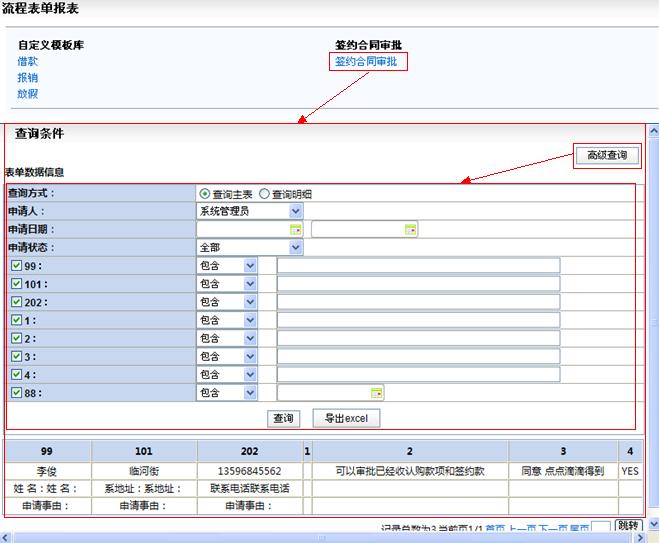Open calendar picker for start application date
This screenshot has width=659, height=543.
pos(296,230)
